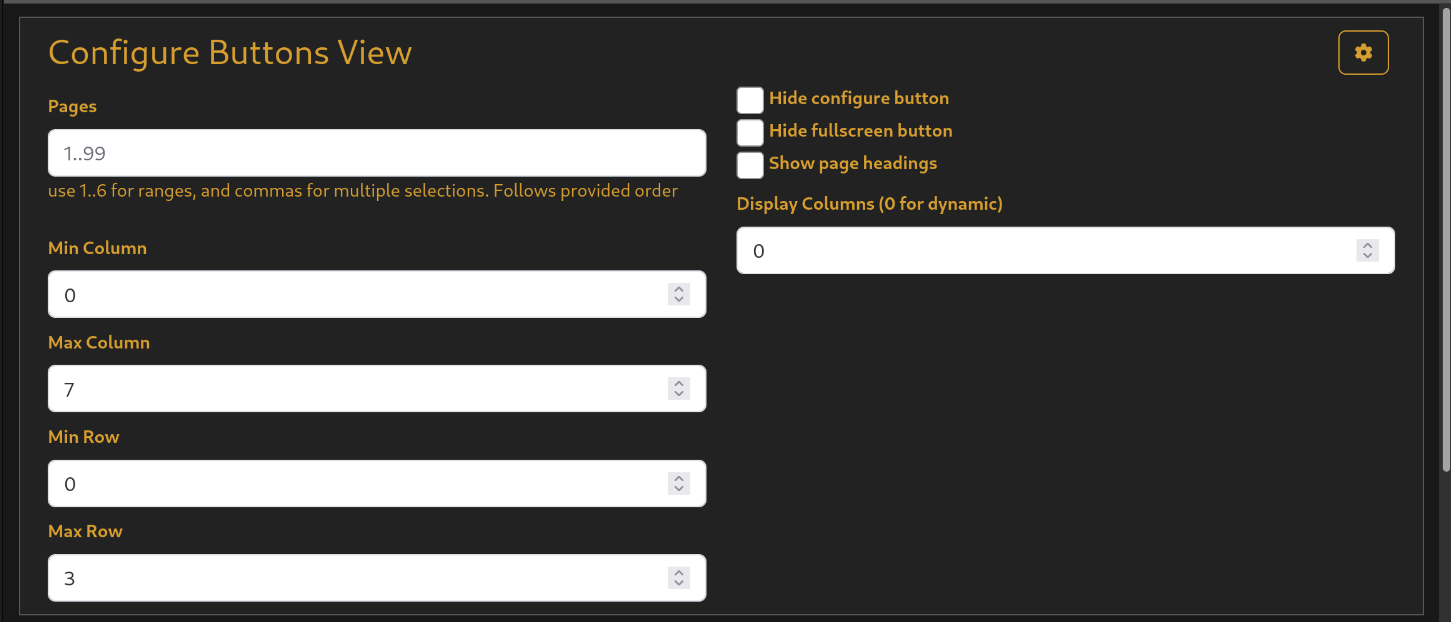Decrease the Display Columns value
The height and width of the screenshot is (622, 1451).
(1367, 255)
